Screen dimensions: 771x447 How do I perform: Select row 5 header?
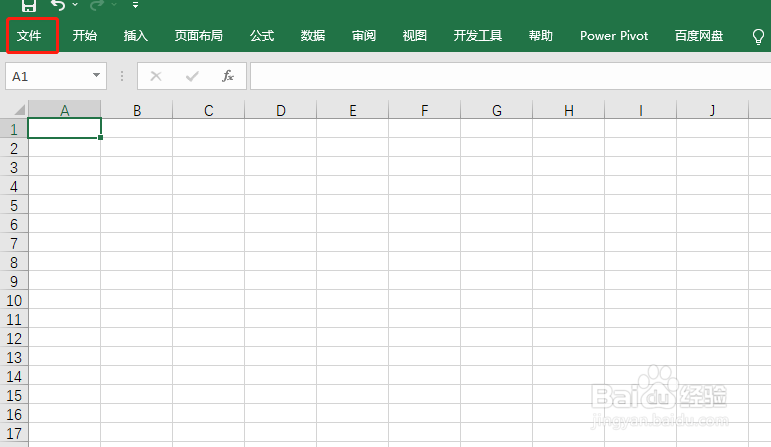click(x=14, y=206)
